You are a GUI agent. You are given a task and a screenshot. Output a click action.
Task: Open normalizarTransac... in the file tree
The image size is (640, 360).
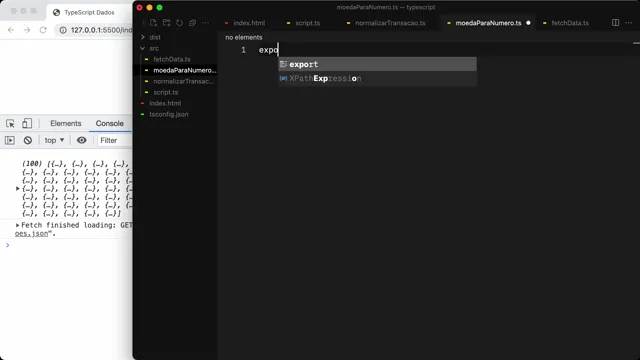[x=183, y=81]
